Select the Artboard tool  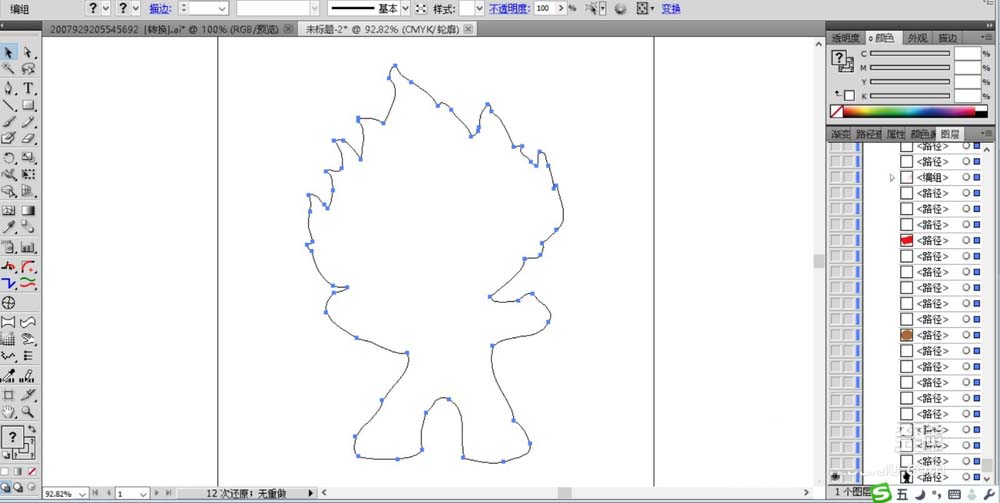9,395
